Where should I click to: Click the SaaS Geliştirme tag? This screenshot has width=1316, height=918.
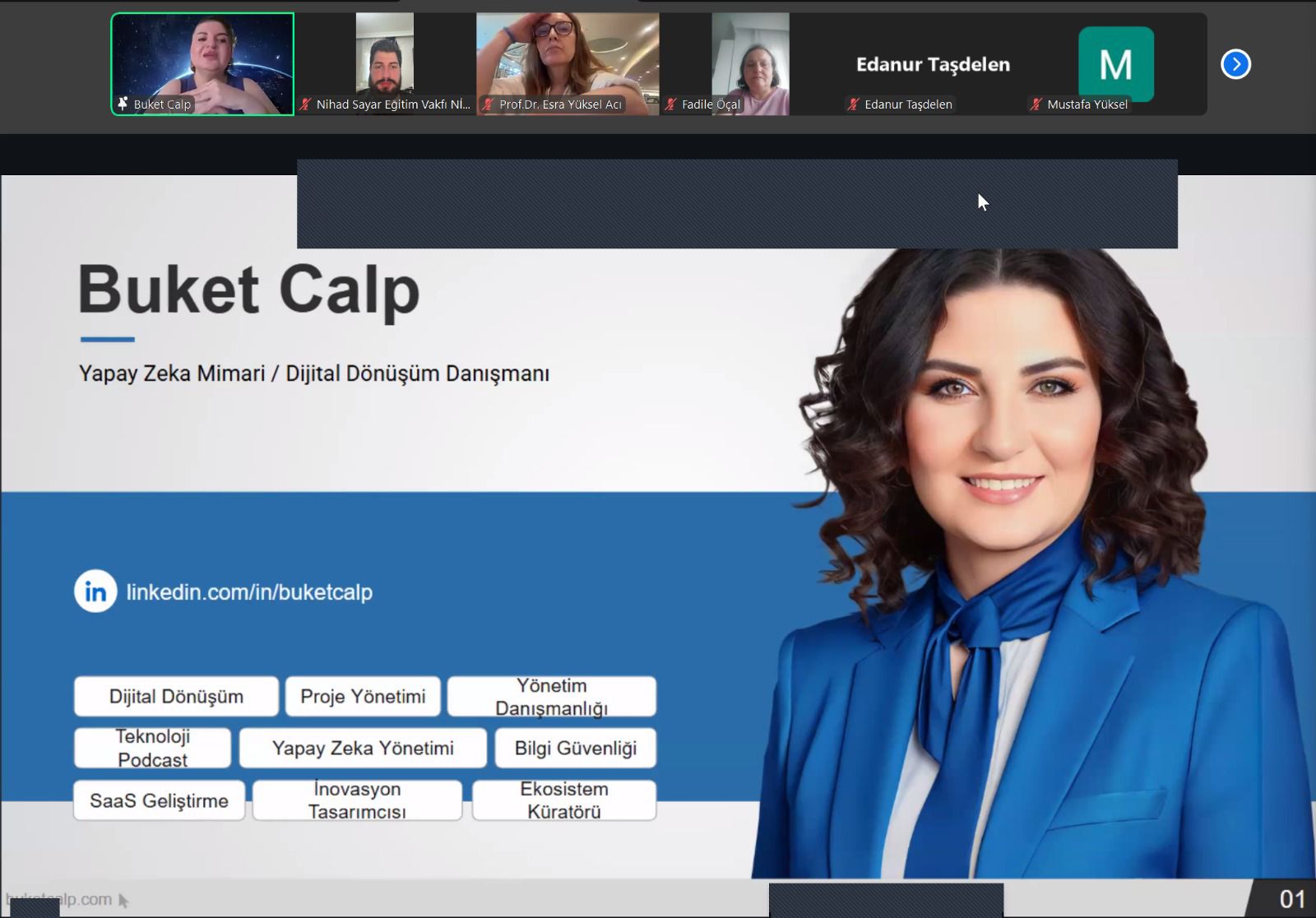[x=159, y=800]
